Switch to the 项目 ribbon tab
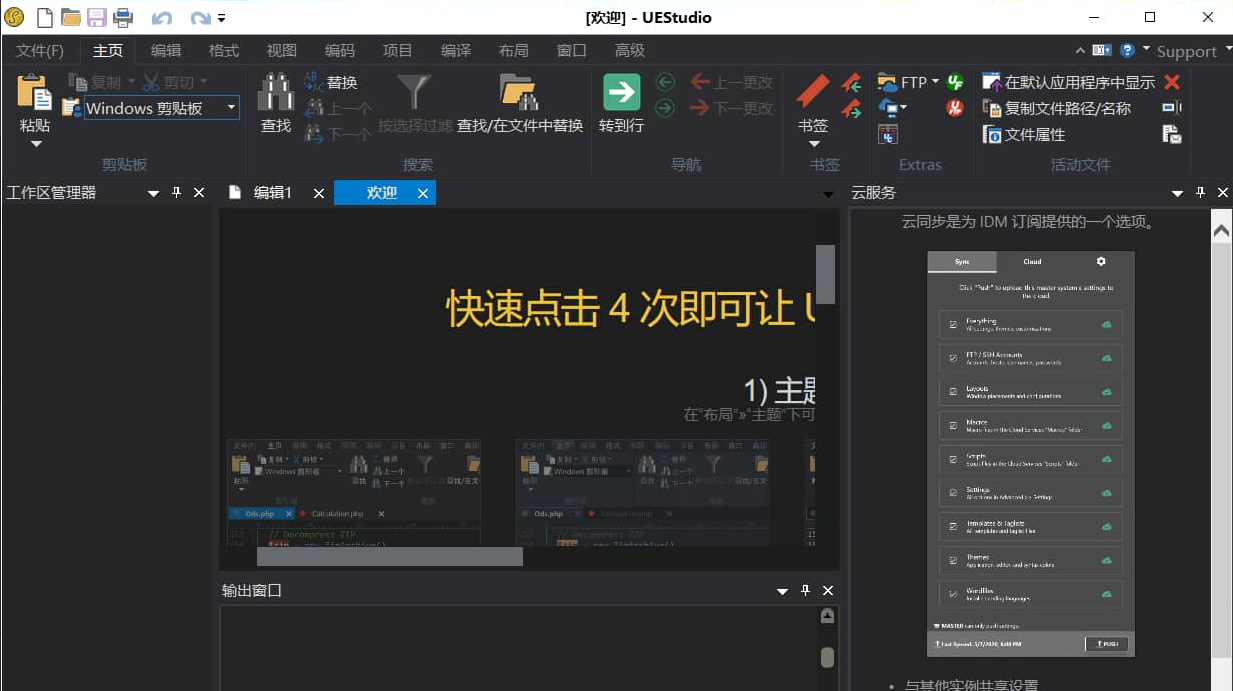 pos(398,51)
